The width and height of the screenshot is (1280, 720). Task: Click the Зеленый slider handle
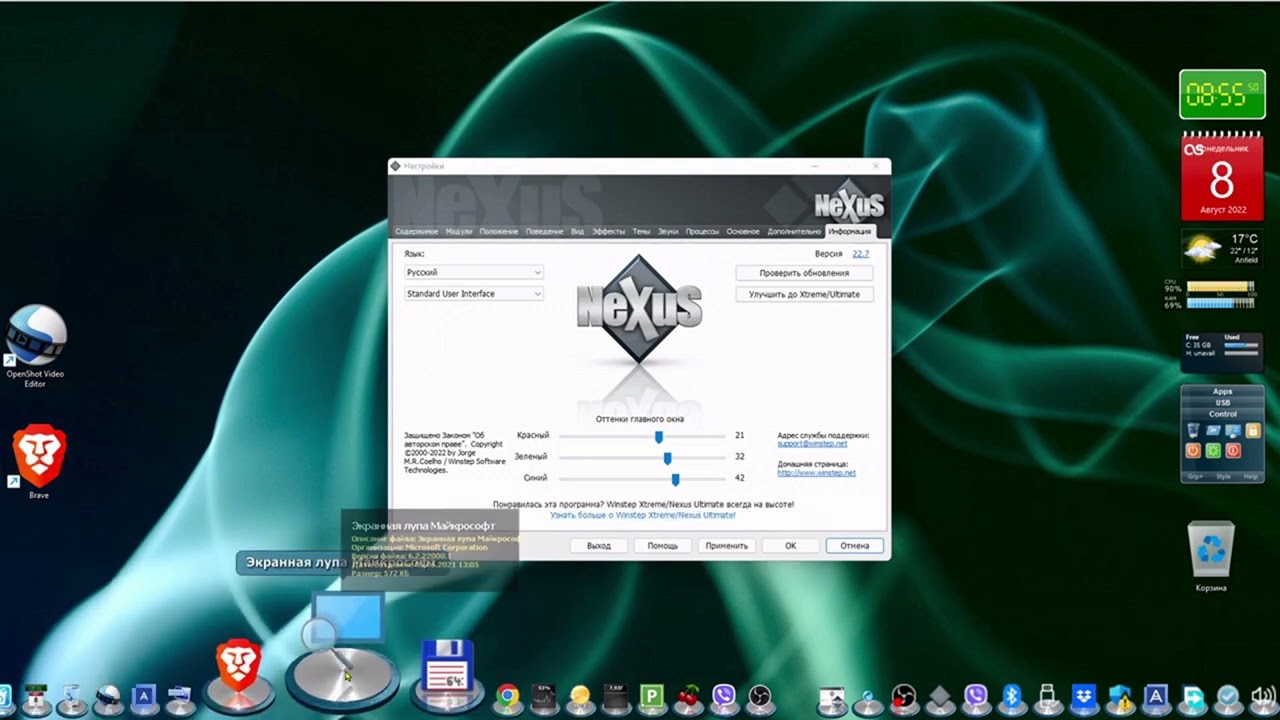[x=667, y=457]
